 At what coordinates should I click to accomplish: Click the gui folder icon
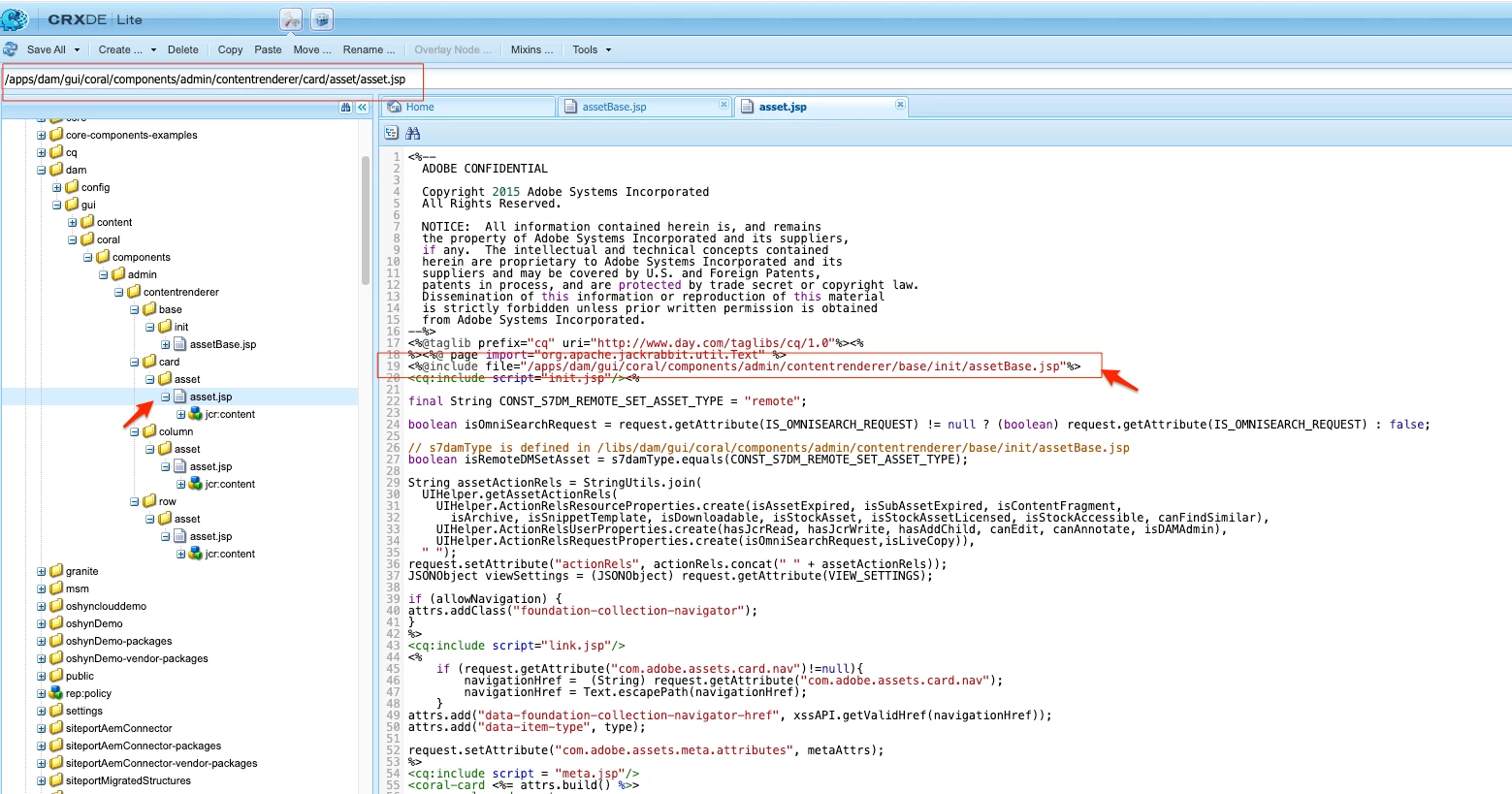tap(72, 205)
